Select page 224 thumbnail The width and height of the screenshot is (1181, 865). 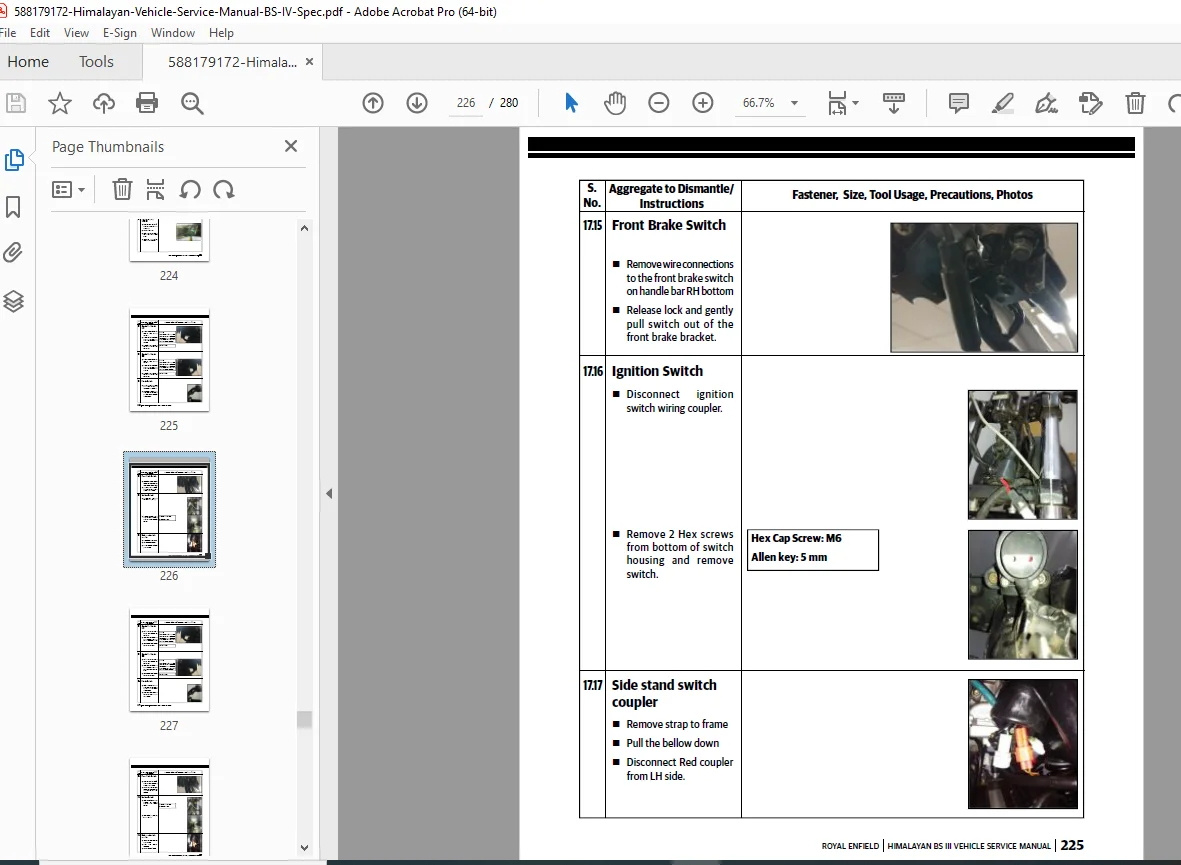tap(169, 240)
